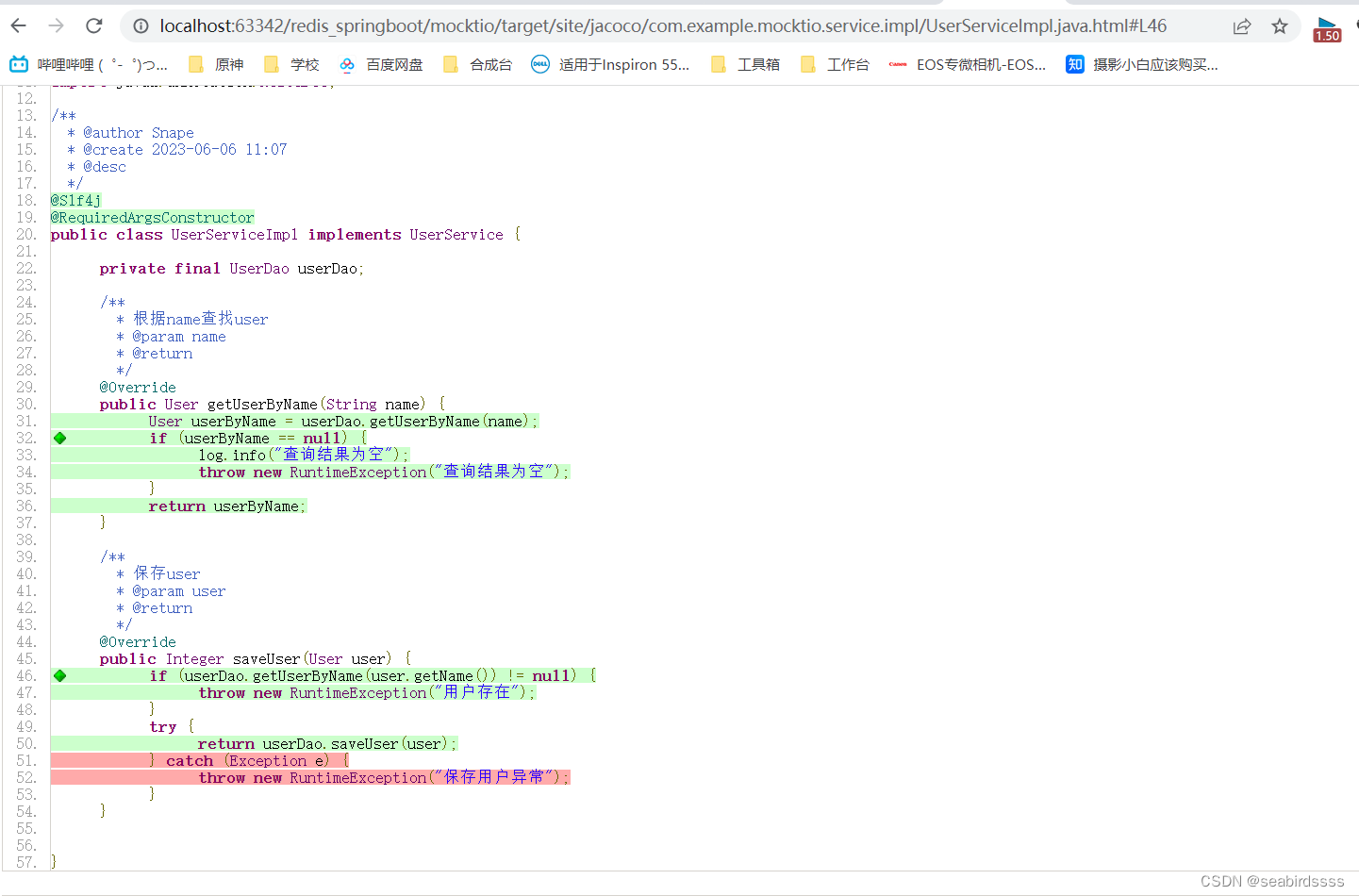Click the saveUser method signature
Screen dimensions: 1359x896
tap(256, 658)
